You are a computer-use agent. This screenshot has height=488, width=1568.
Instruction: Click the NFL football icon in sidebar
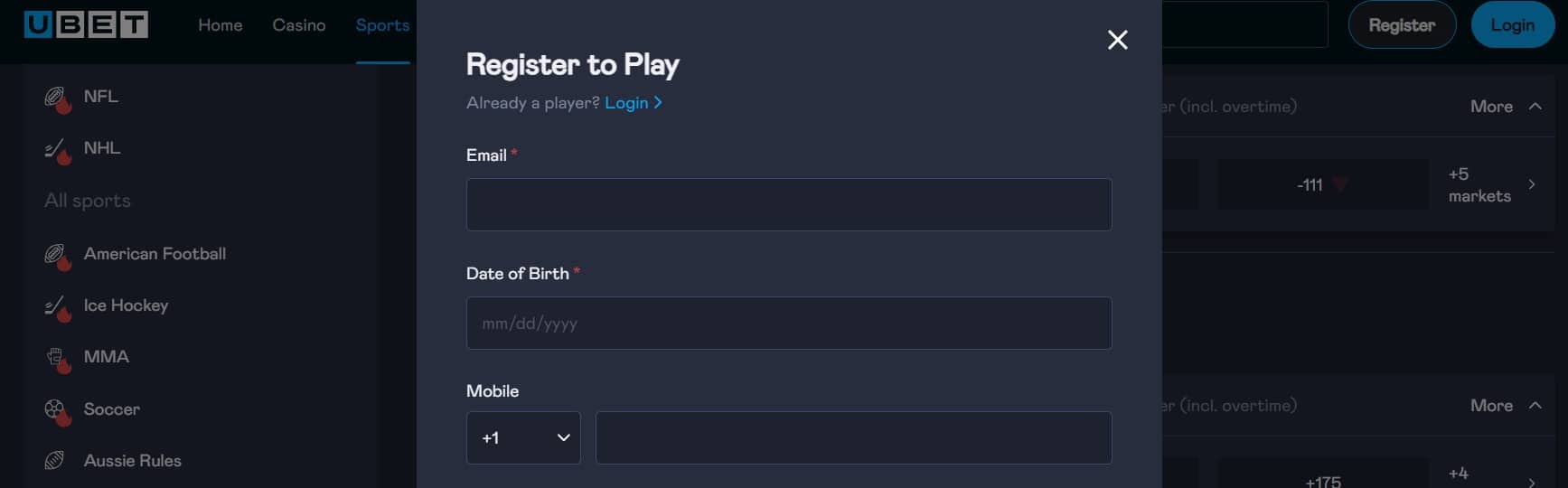(x=56, y=97)
